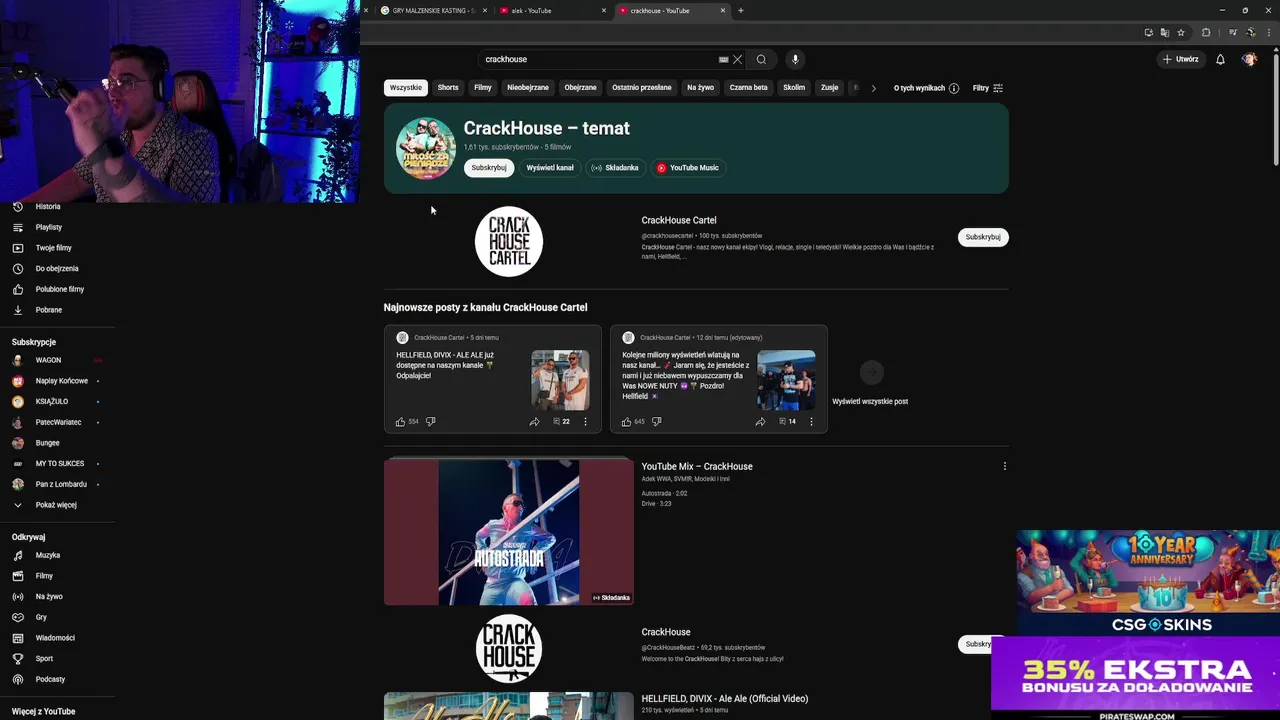1280x720 pixels.
Task: Open Autostrada mix thumbnail
Action: click(x=509, y=532)
